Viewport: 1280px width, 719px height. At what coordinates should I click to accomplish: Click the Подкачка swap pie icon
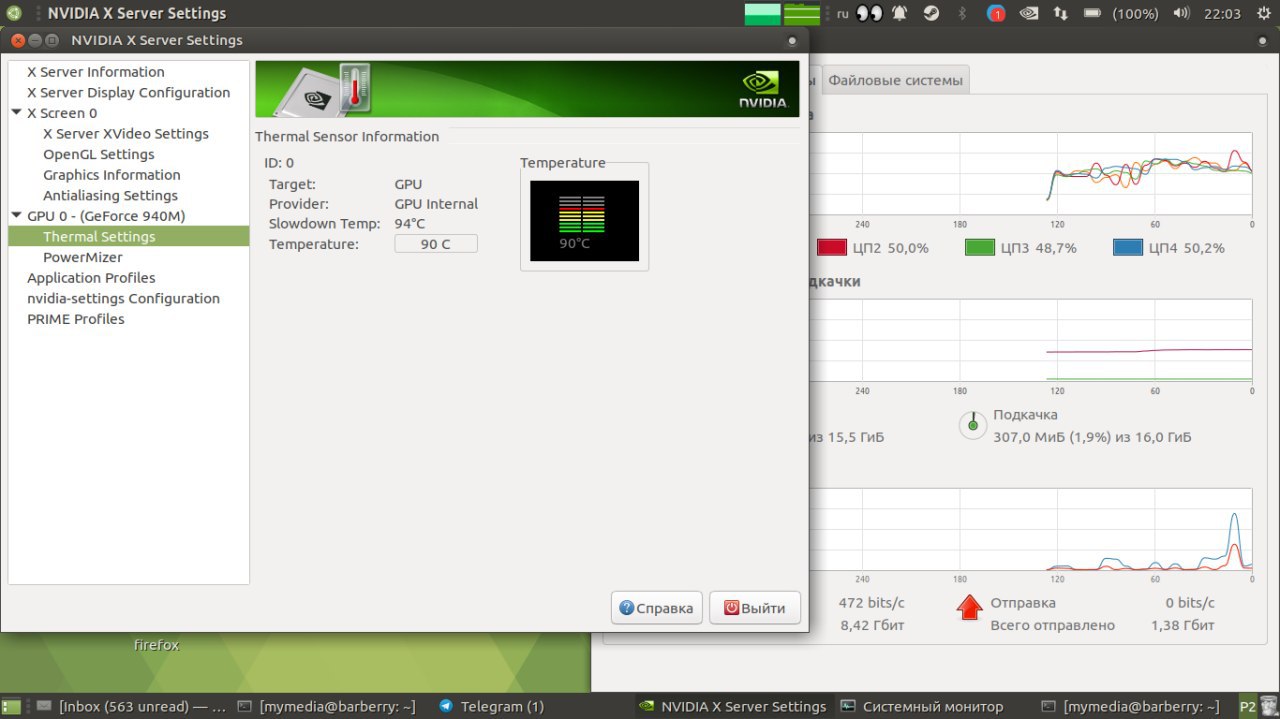click(972, 425)
